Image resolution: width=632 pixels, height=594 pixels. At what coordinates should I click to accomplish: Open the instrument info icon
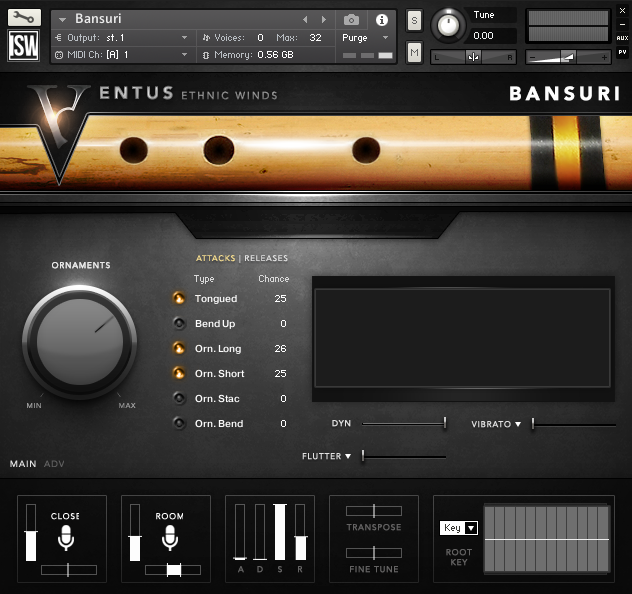(381, 20)
